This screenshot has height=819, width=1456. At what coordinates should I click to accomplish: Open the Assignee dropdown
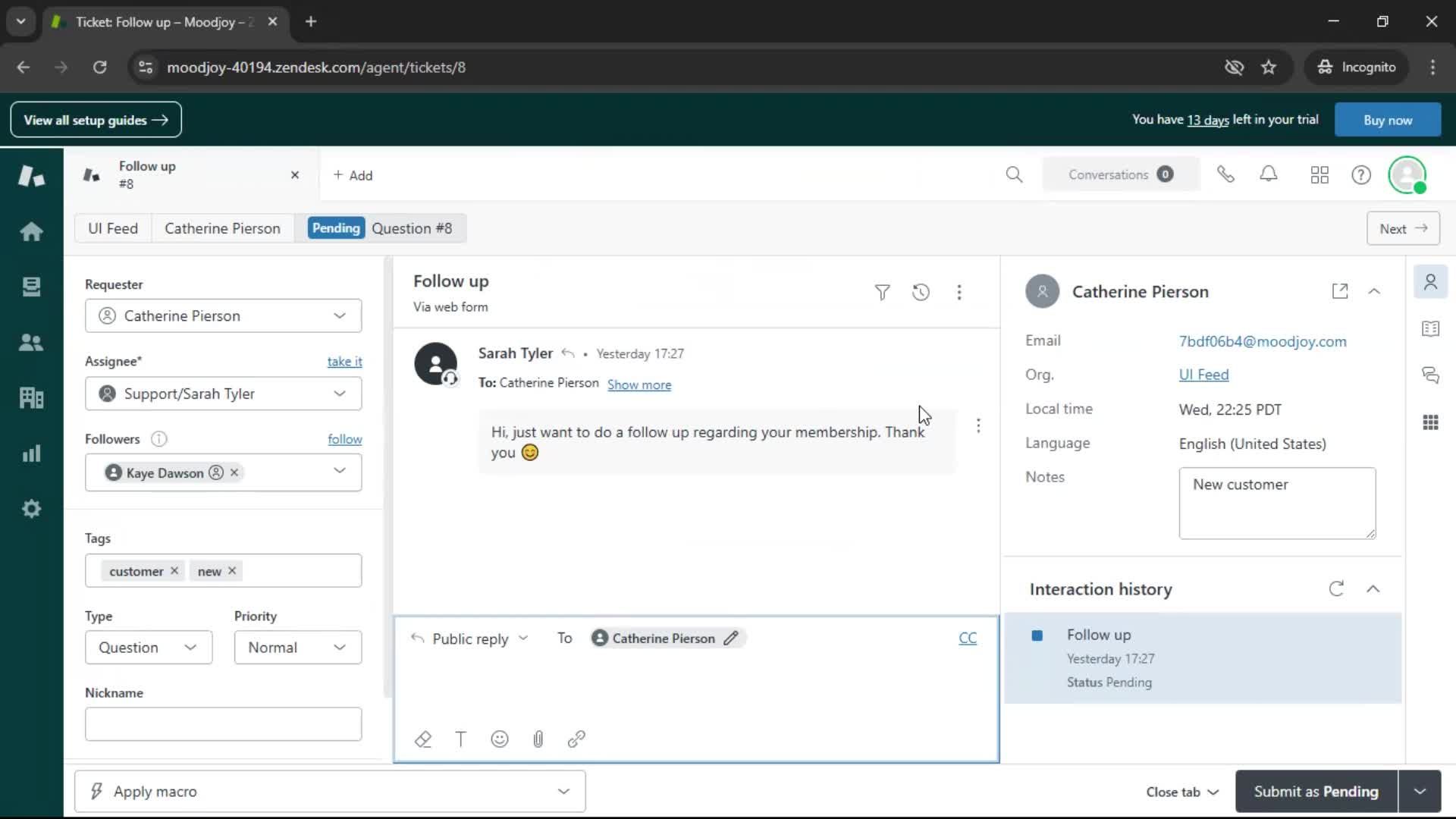click(x=223, y=394)
